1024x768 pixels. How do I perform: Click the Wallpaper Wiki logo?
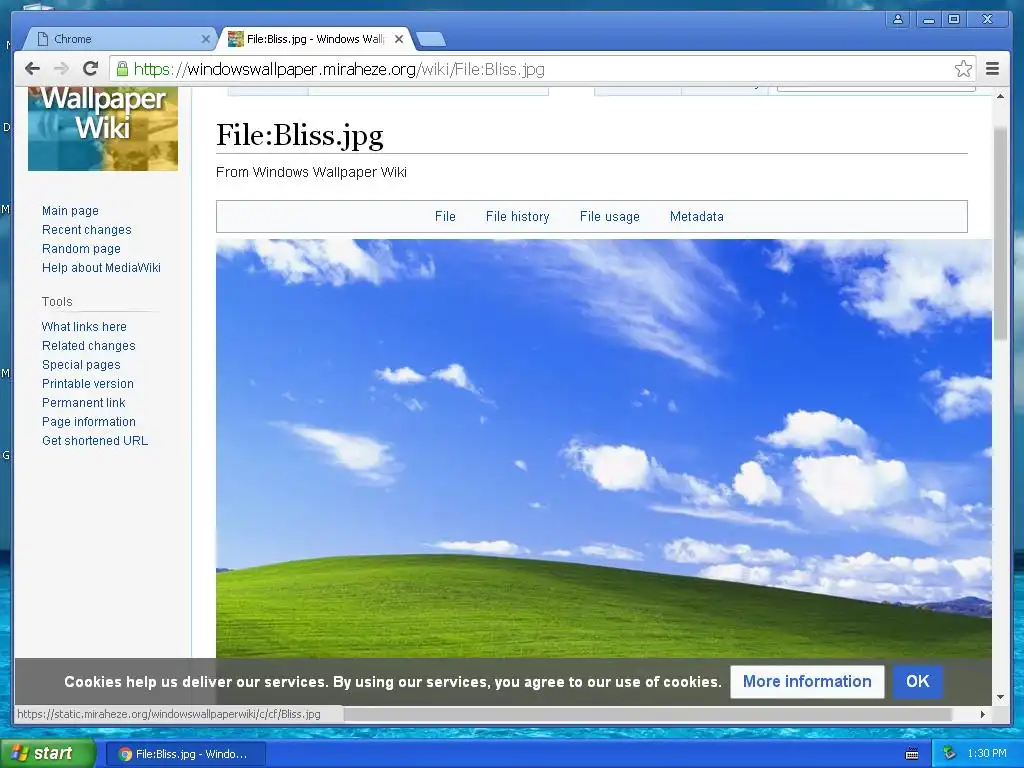coord(103,129)
